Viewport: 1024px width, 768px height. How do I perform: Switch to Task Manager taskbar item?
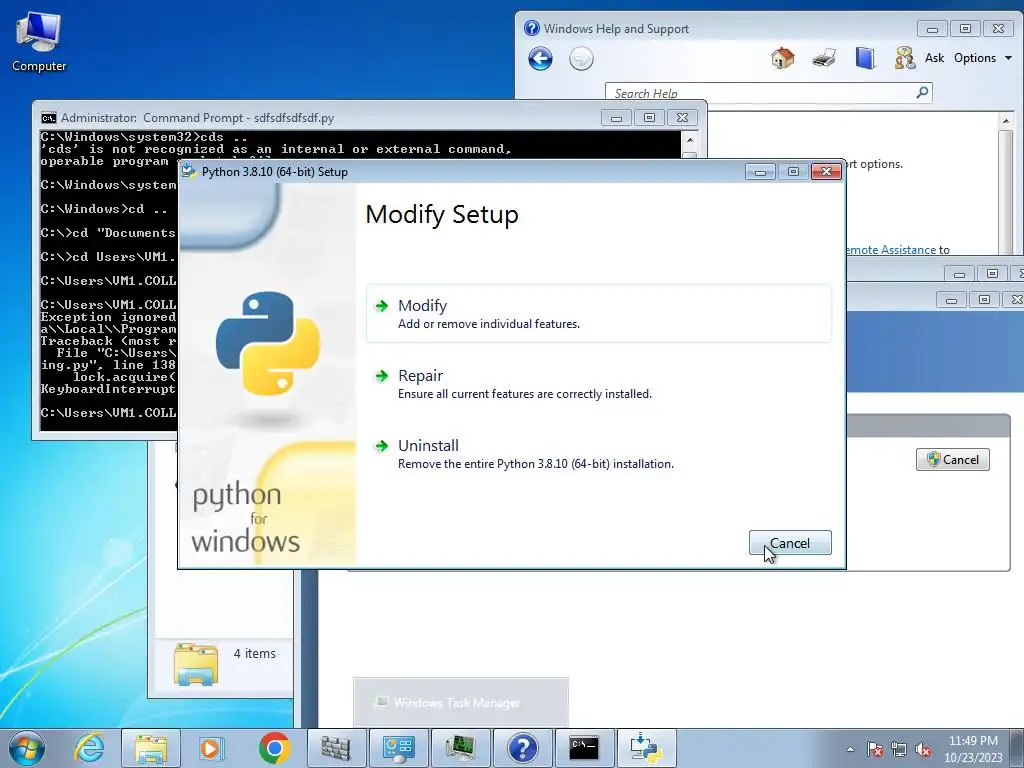click(460, 748)
